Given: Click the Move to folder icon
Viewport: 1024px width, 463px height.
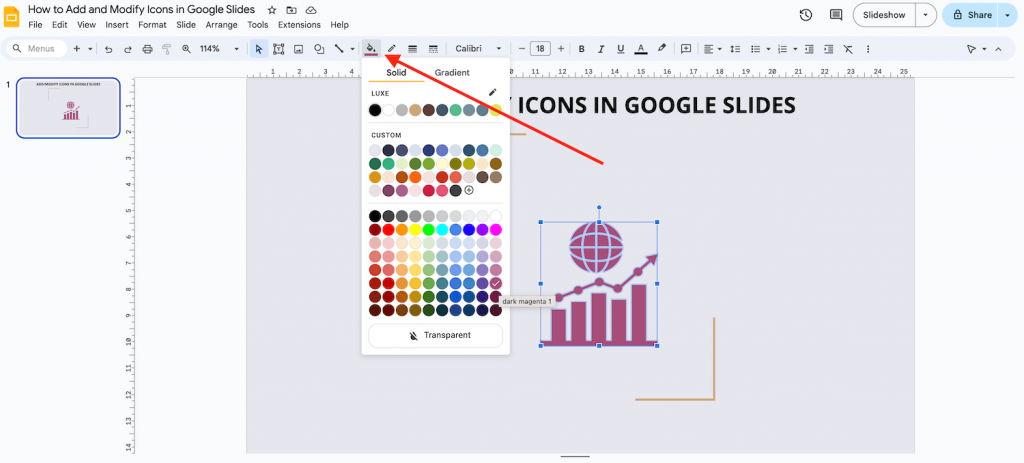Looking at the screenshot, I should (291, 10).
